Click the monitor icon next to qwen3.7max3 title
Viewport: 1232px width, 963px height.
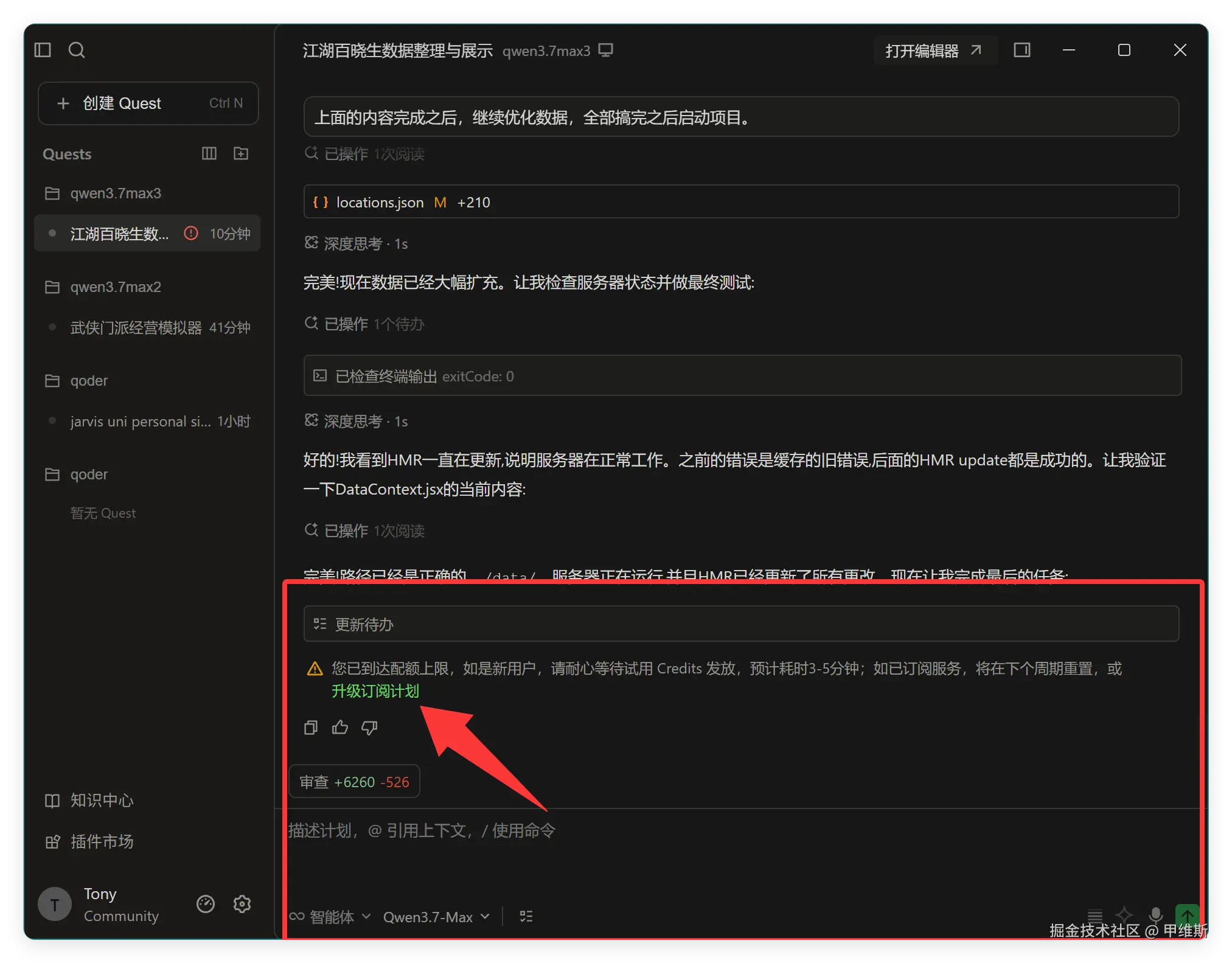point(606,50)
